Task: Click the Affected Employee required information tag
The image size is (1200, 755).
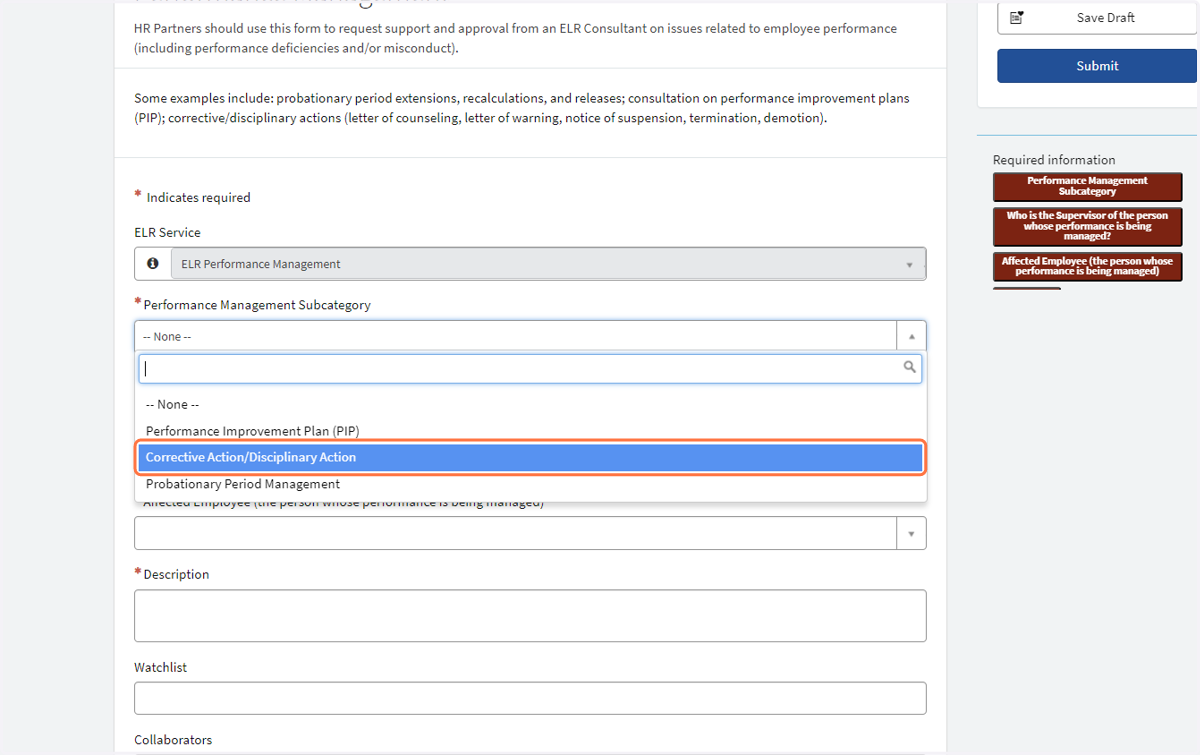Action: pyautogui.click(x=1087, y=266)
